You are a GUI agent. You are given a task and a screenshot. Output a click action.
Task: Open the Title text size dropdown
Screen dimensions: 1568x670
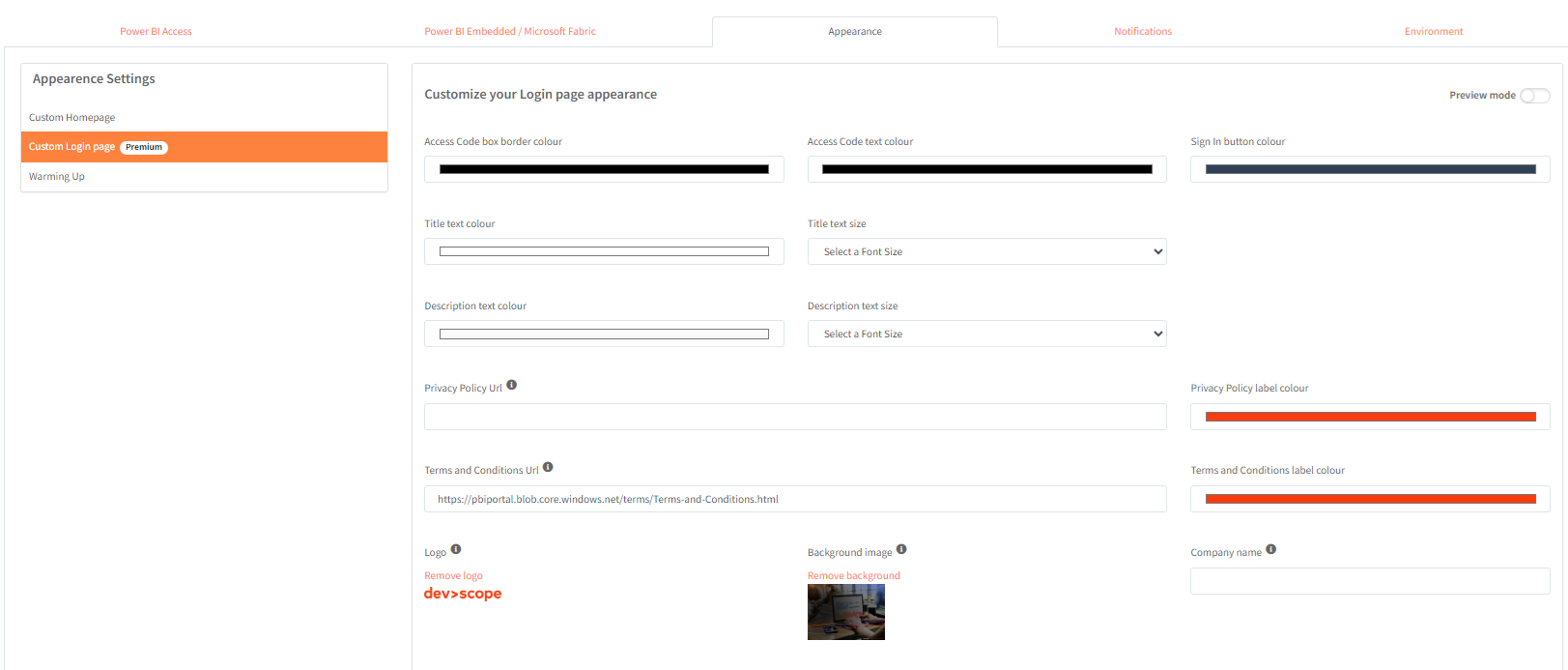[986, 252]
